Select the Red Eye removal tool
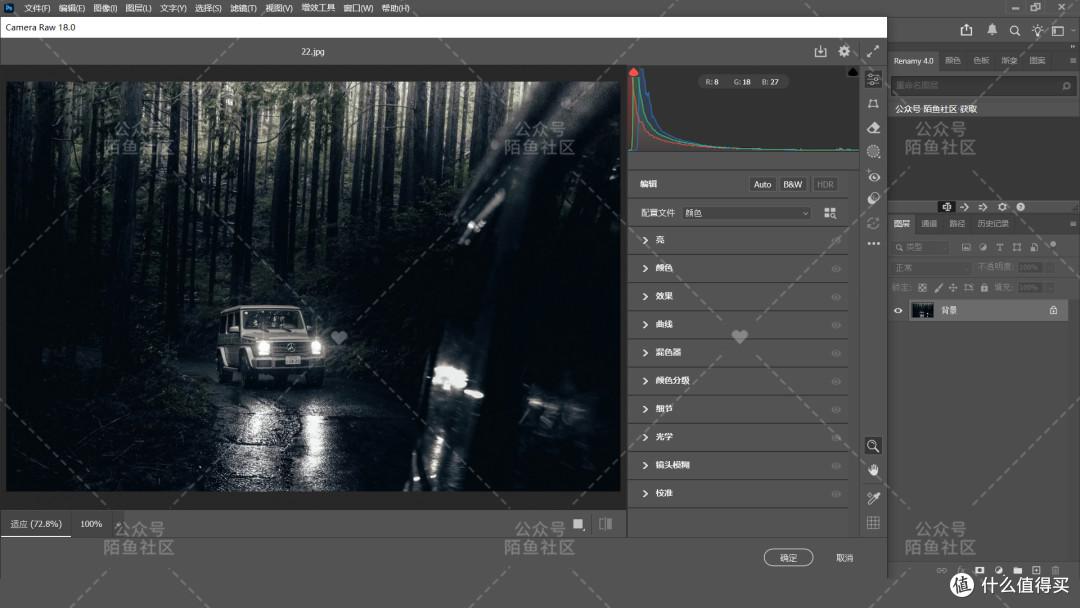 873,176
